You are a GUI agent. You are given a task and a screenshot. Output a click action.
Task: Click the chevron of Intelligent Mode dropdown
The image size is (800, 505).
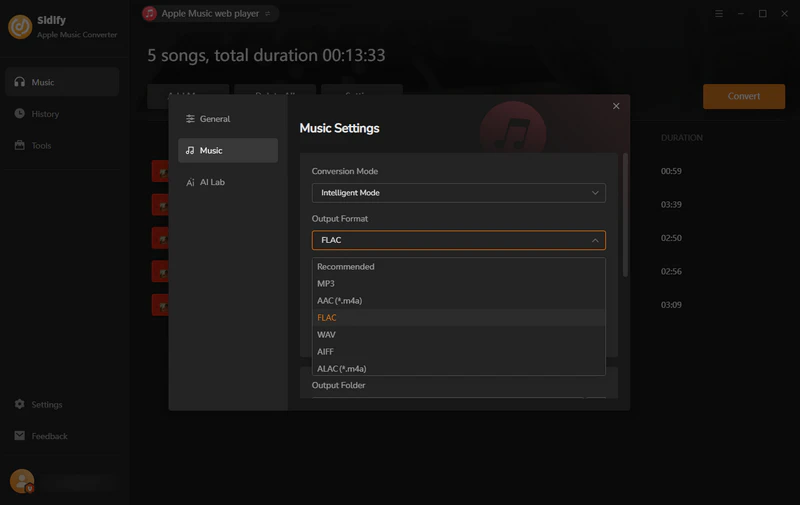pos(595,193)
